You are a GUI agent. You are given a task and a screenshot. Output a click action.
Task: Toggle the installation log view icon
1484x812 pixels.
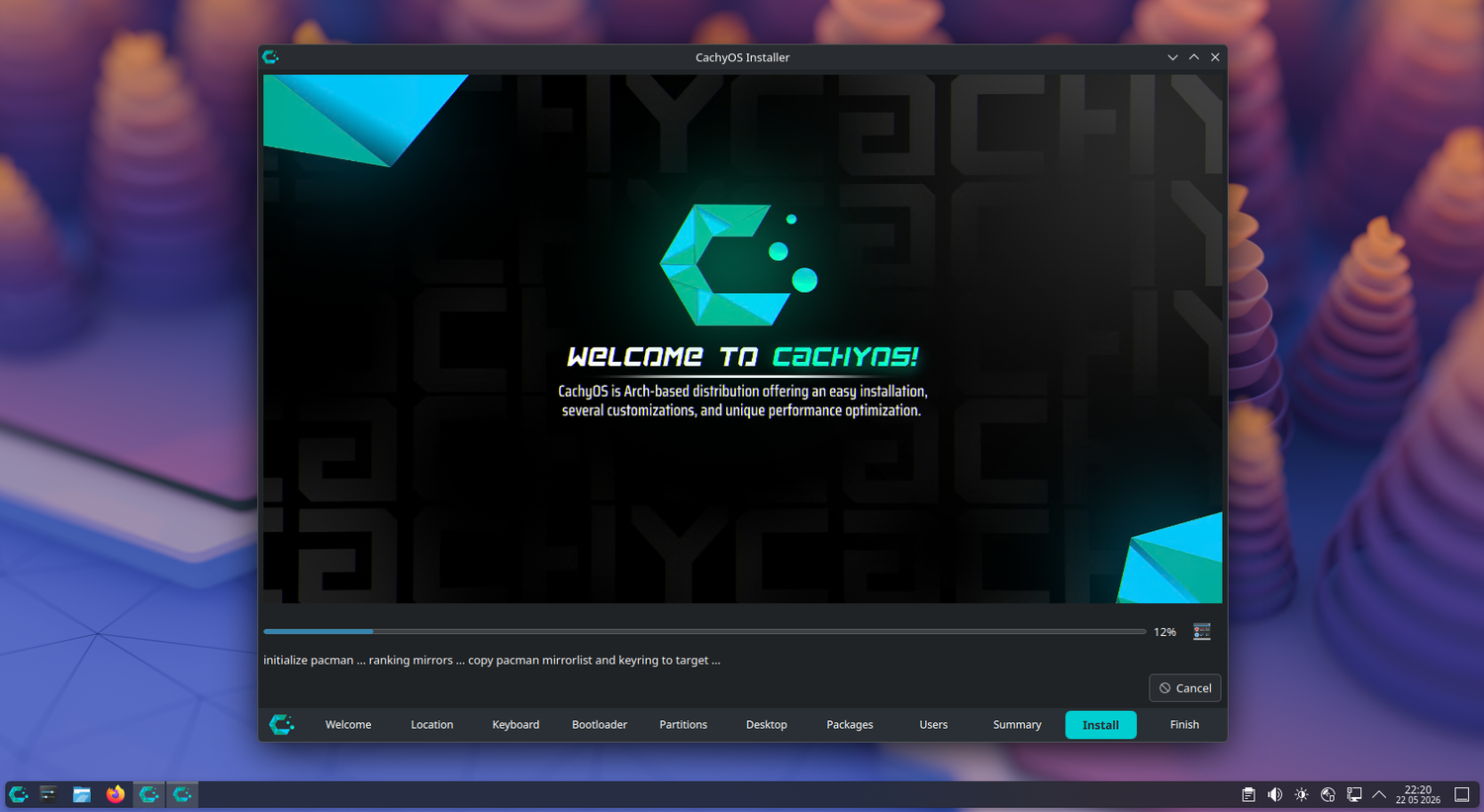[1202, 632]
